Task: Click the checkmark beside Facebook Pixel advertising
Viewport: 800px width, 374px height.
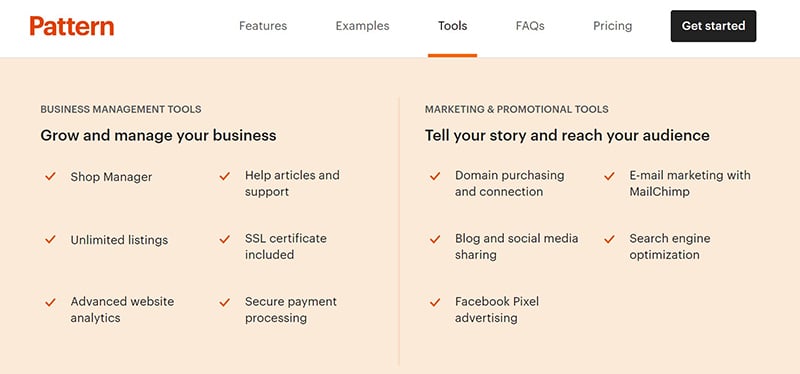Action: point(435,303)
